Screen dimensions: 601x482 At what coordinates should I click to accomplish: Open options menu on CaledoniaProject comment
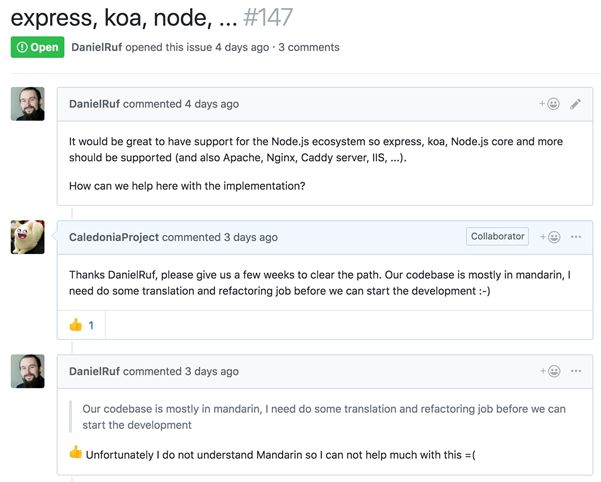[x=576, y=237]
